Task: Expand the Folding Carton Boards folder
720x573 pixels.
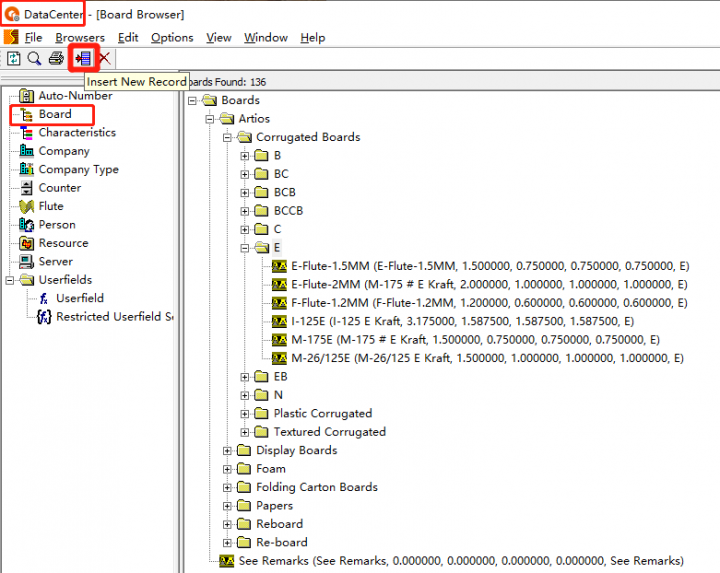Action: [228, 488]
